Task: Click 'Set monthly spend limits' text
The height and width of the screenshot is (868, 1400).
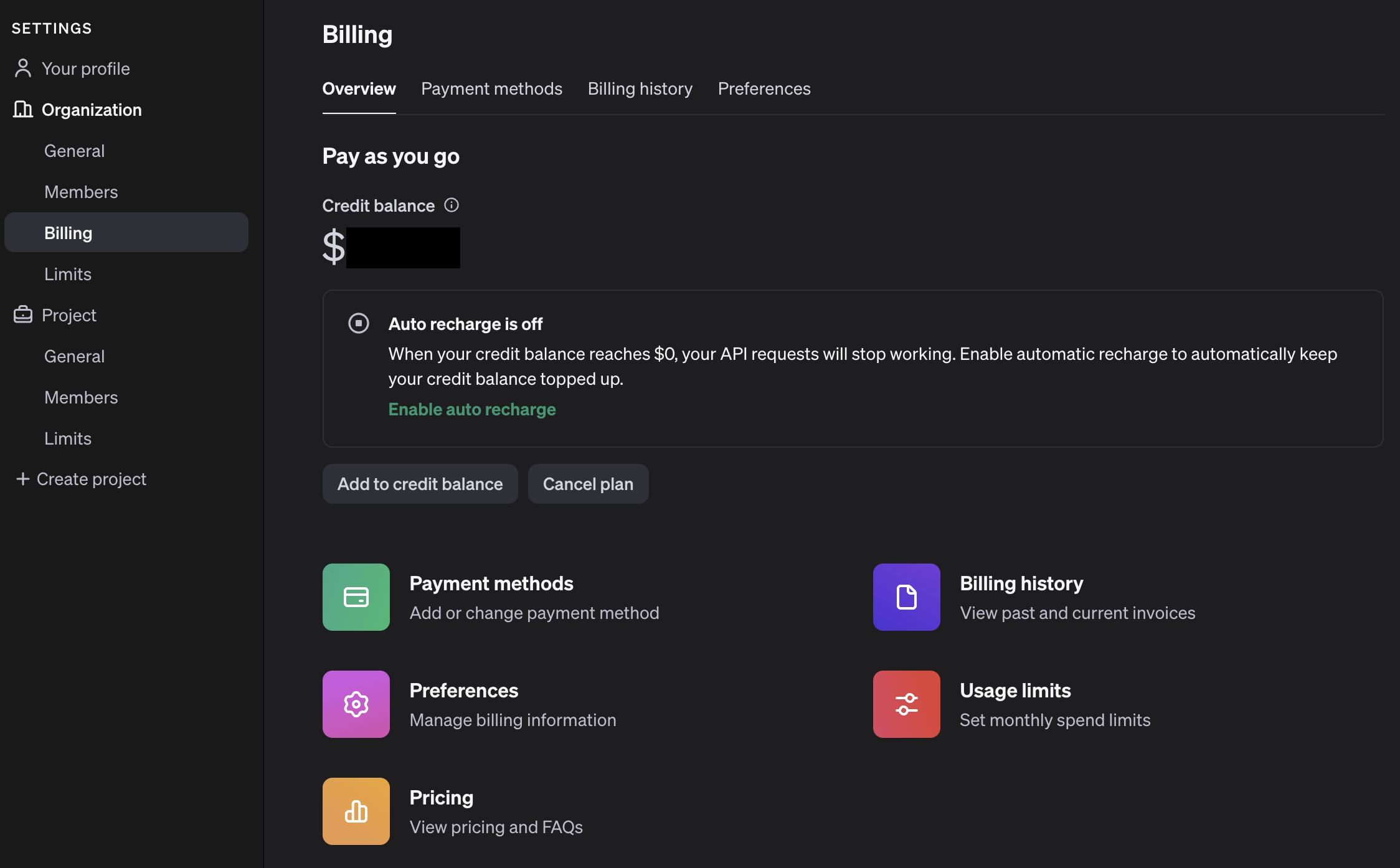Action: pos(1056,720)
